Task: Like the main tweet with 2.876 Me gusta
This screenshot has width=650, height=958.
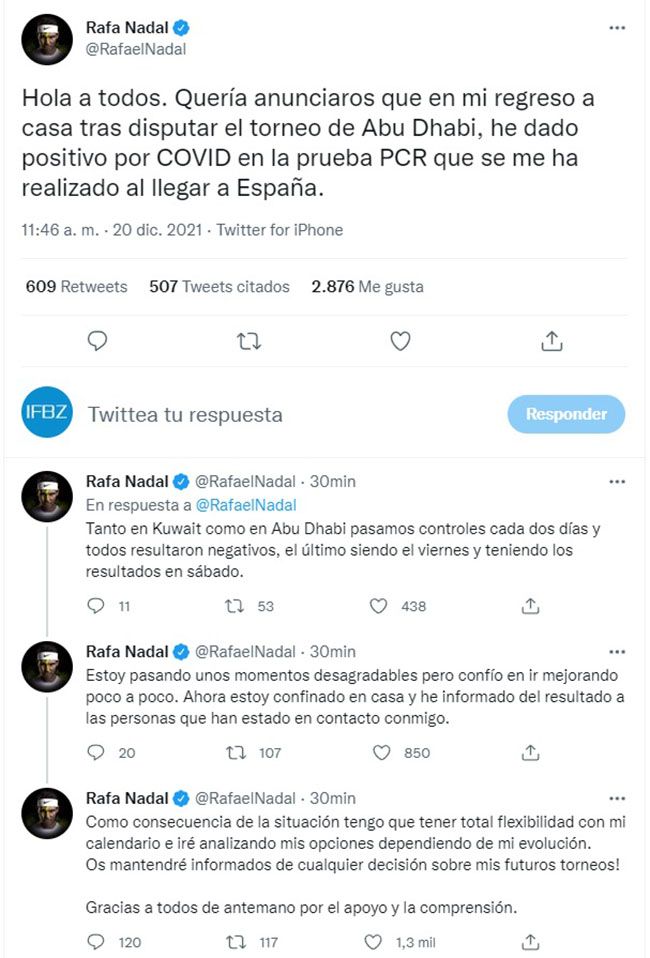Action: pyautogui.click(x=400, y=342)
